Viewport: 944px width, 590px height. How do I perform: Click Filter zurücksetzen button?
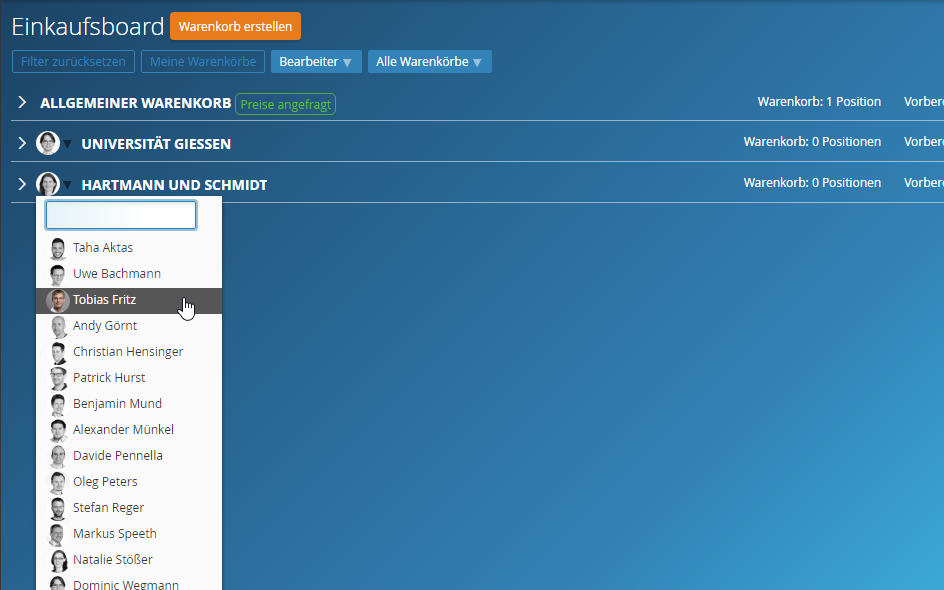coord(73,62)
